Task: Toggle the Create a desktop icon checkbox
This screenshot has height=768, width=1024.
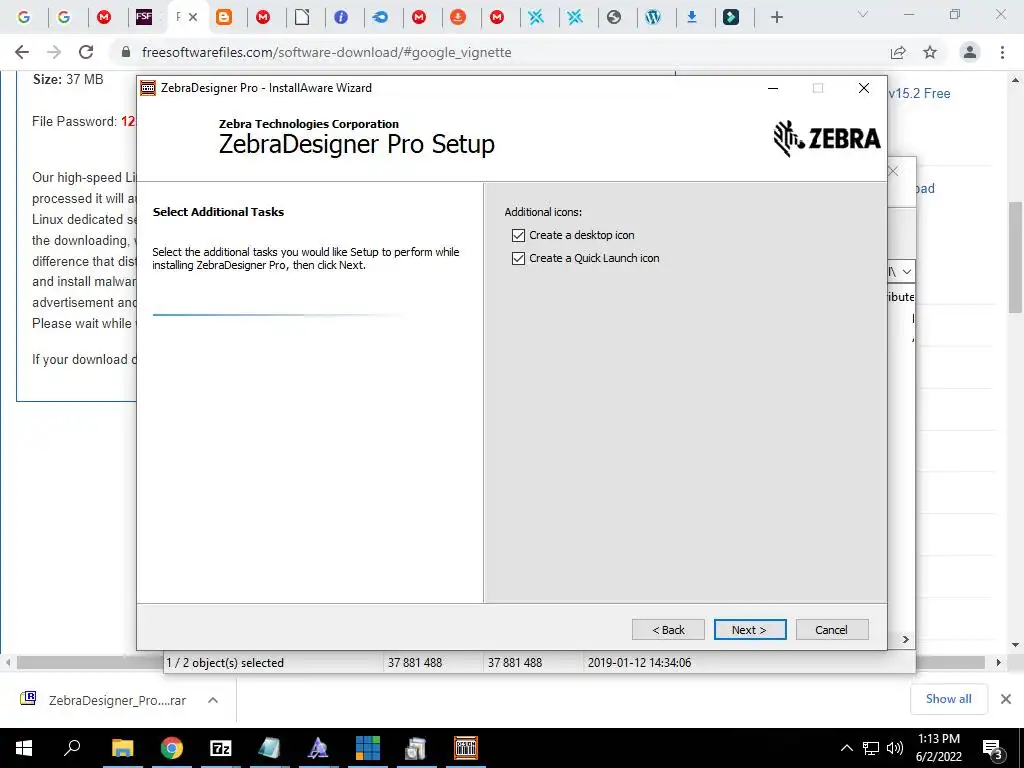Action: click(519, 235)
